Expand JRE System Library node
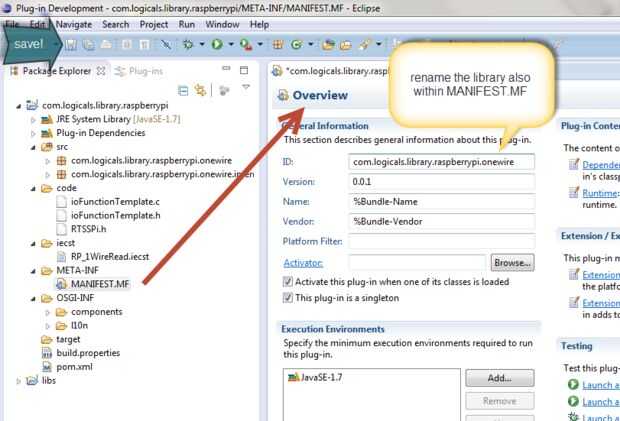Viewport: 620px width, 421px height. pos(33,120)
